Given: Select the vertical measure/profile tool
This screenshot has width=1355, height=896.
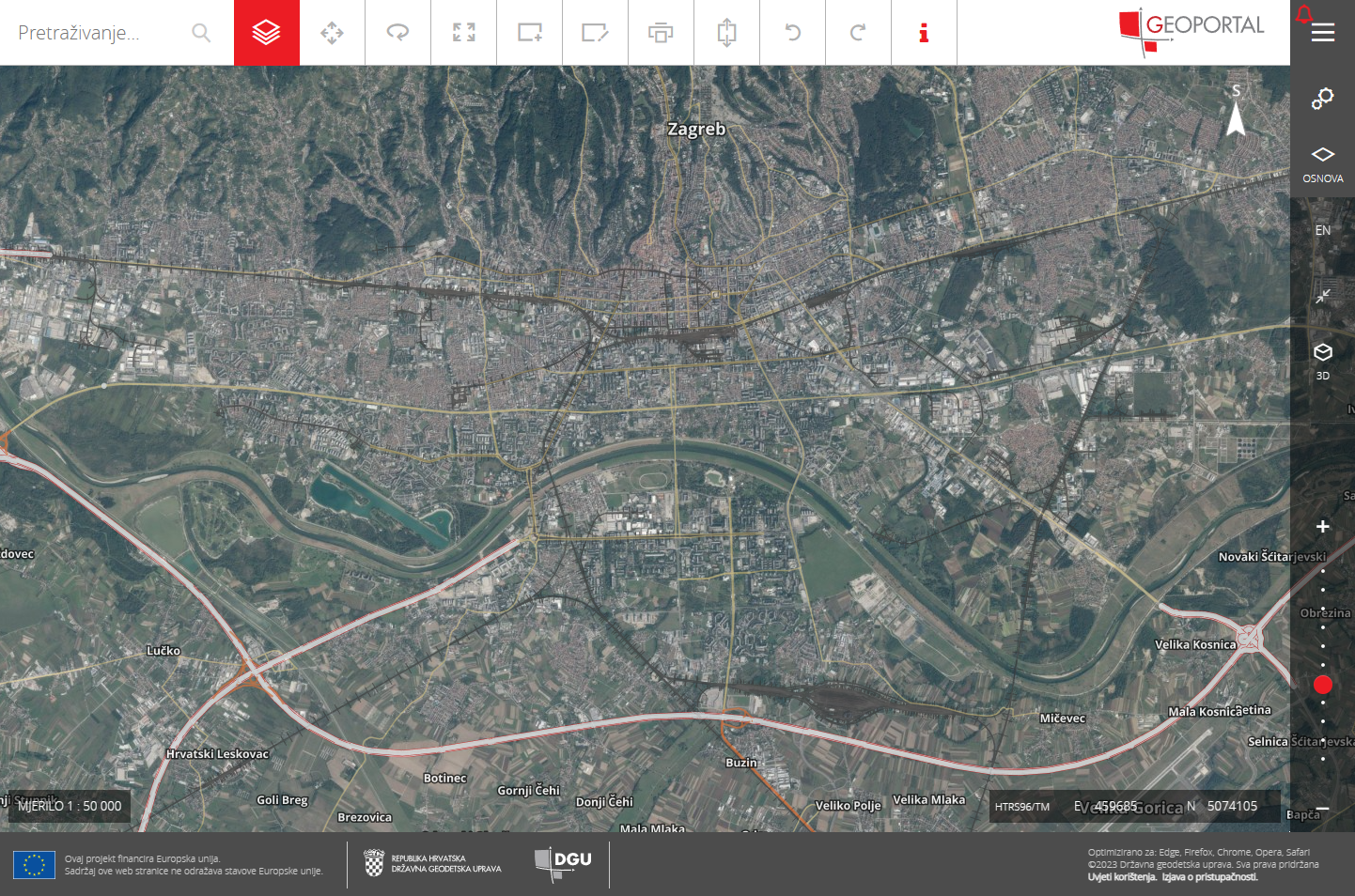Looking at the screenshot, I should pyautogui.click(x=726, y=33).
